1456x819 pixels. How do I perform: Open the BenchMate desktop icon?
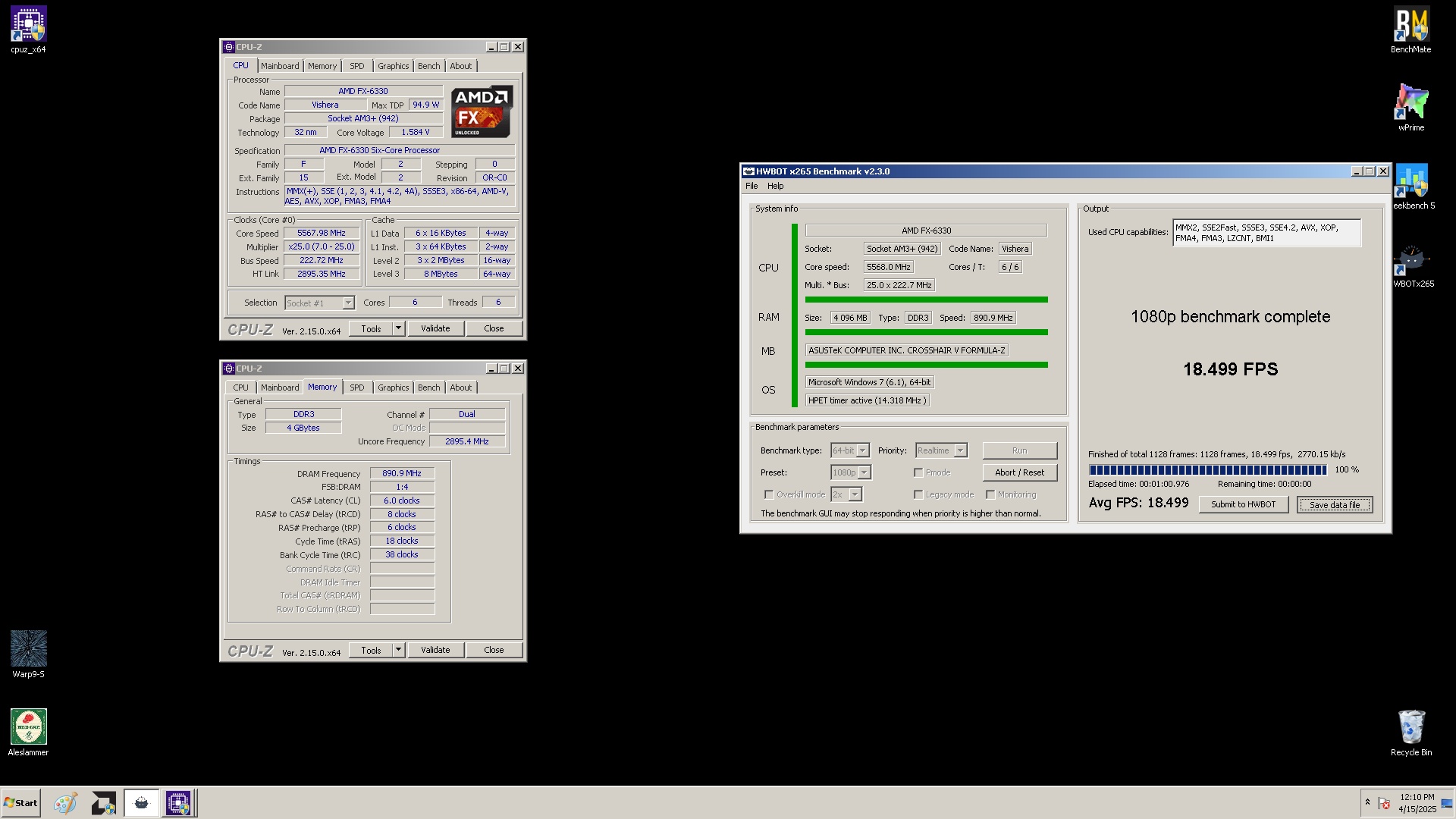coord(1410,30)
